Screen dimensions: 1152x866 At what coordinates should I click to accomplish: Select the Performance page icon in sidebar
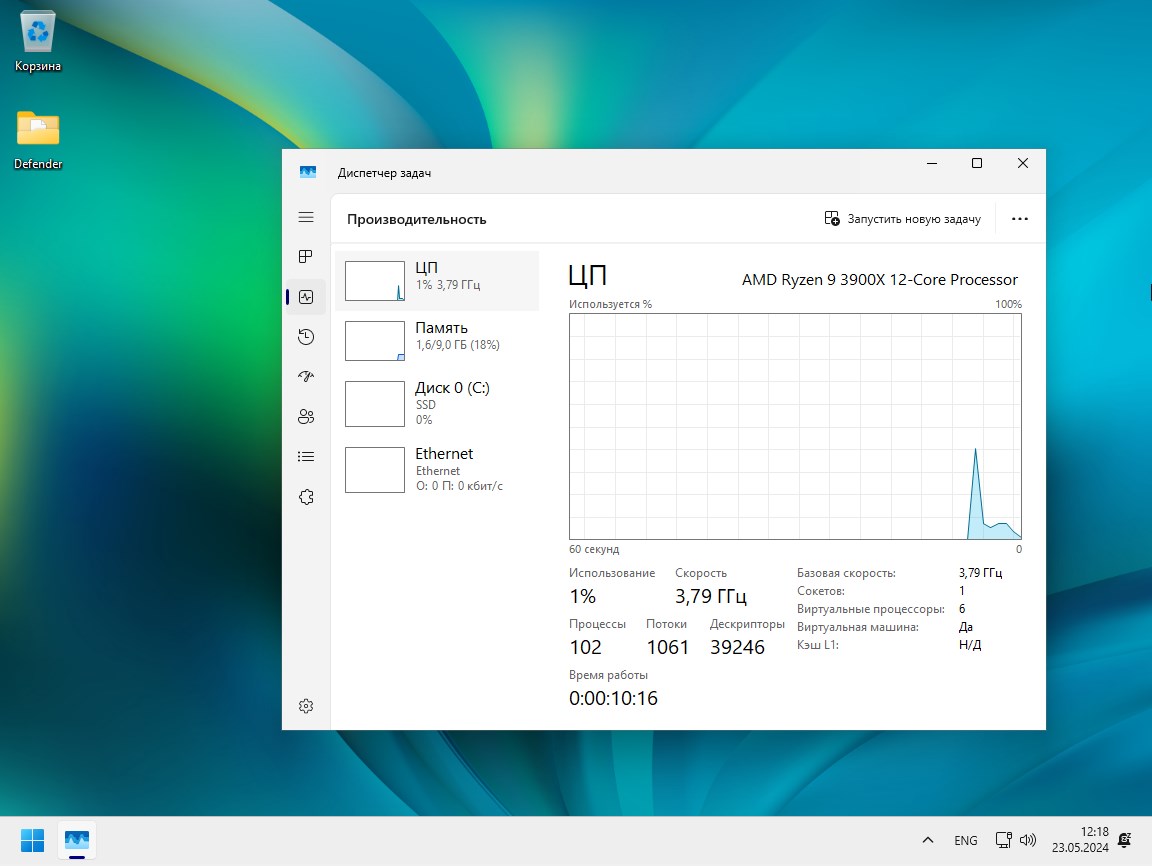pos(306,297)
